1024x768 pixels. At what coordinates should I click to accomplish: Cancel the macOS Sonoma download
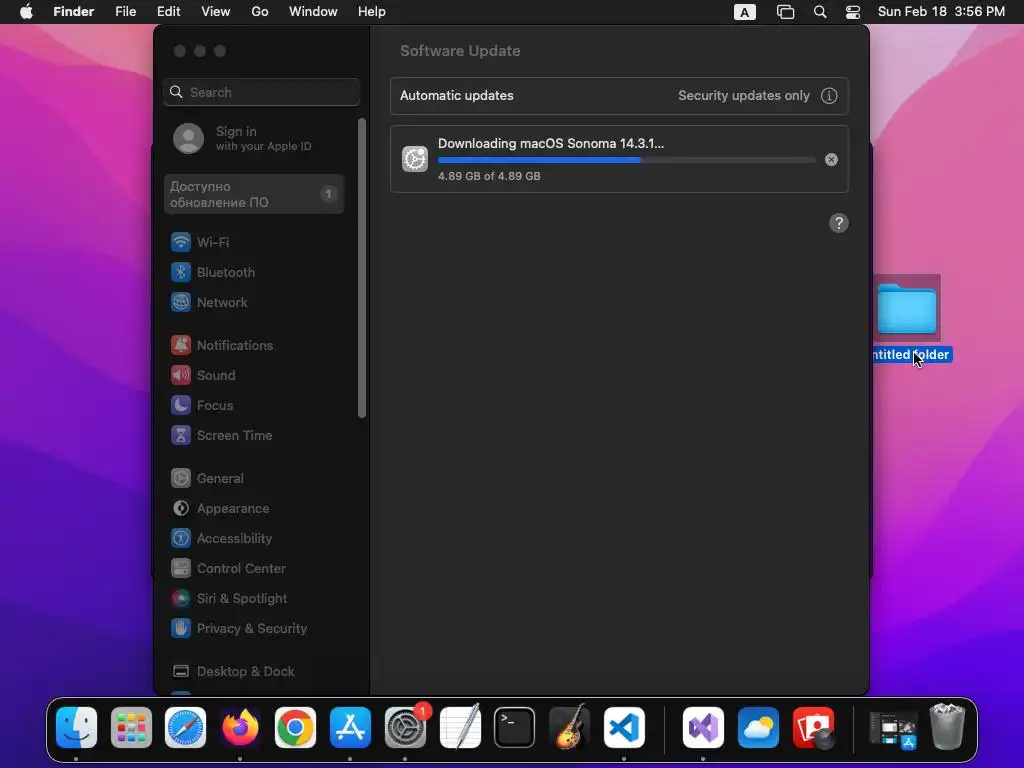[831, 160]
